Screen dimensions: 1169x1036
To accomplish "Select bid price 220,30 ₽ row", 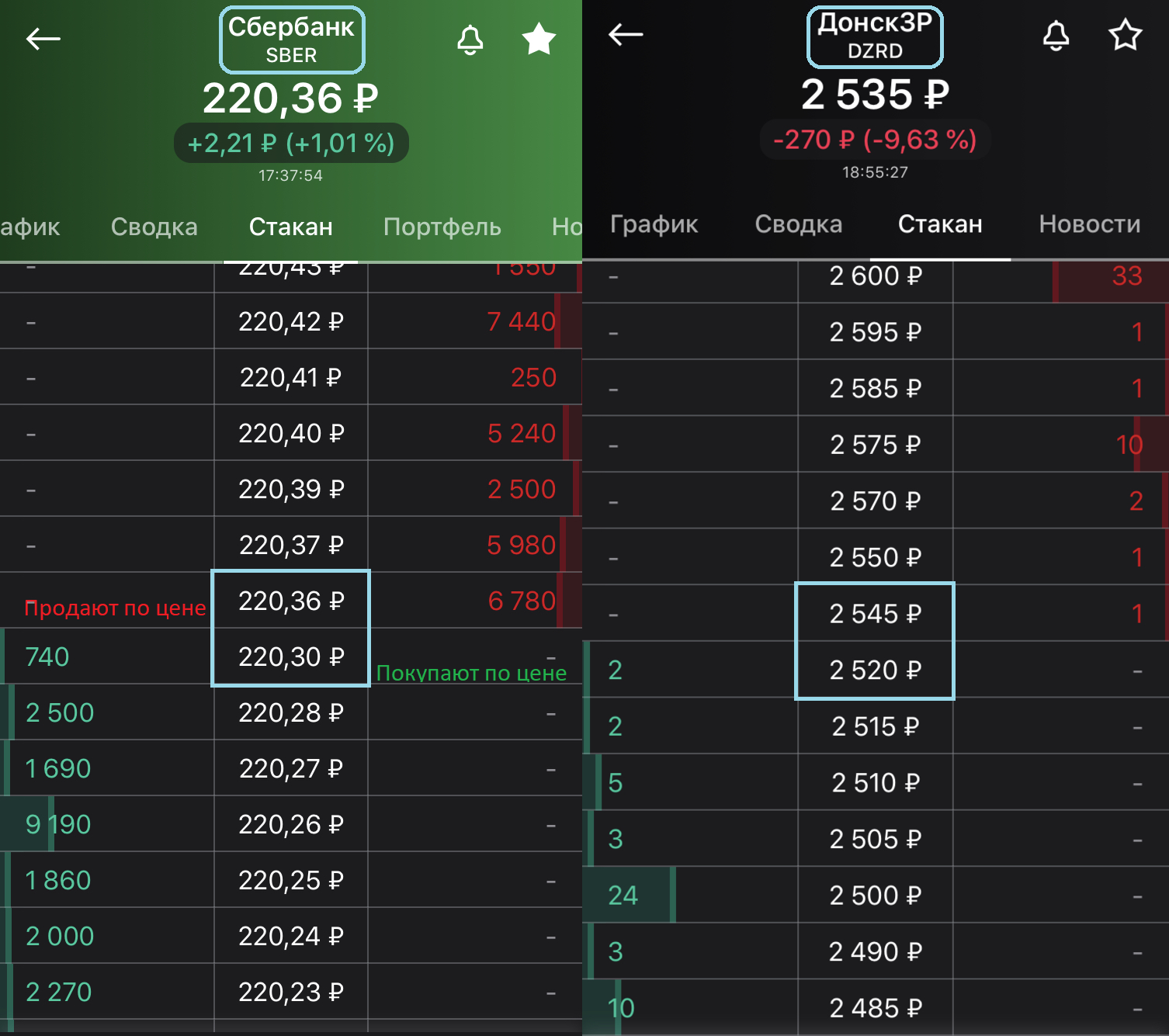I will click(291, 657).
